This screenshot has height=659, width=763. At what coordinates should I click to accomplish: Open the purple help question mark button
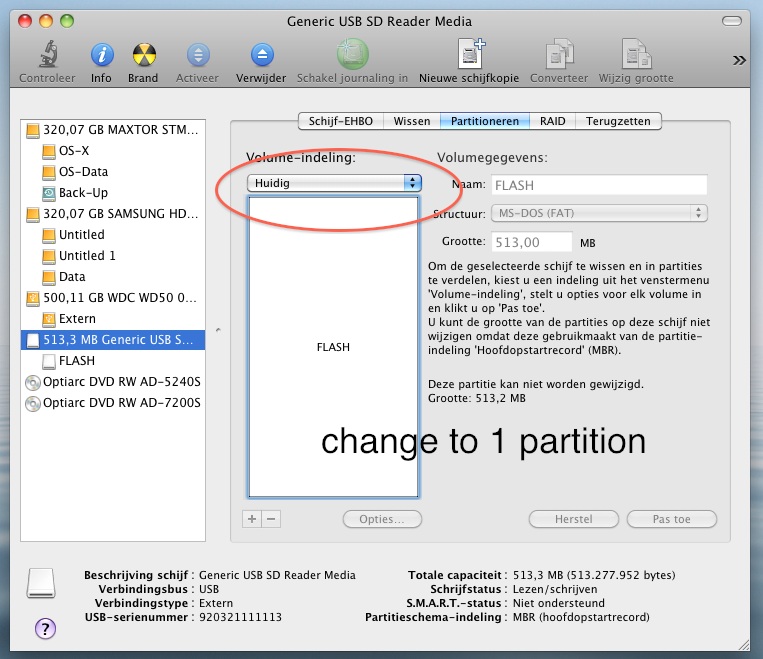click(x=45, y=628)
